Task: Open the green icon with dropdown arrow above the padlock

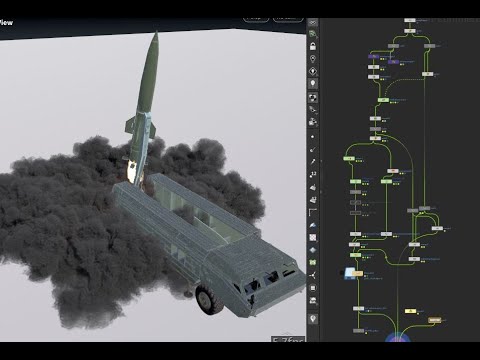Action: [313, 34]
